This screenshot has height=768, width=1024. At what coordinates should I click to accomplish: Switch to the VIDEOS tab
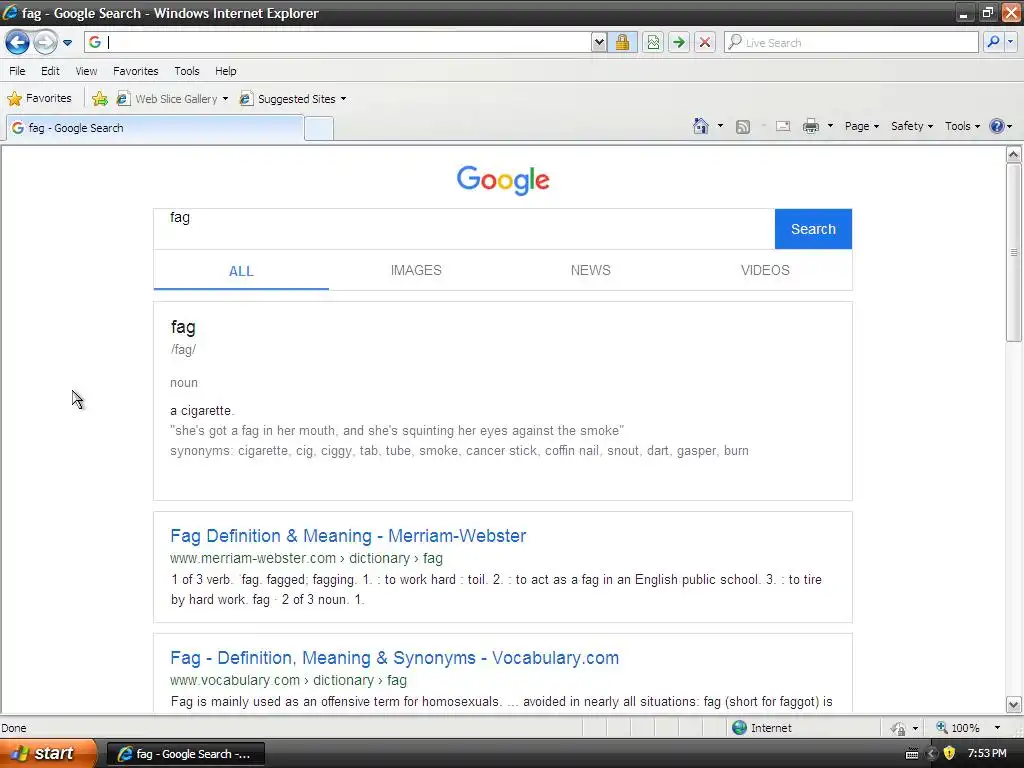765,270
